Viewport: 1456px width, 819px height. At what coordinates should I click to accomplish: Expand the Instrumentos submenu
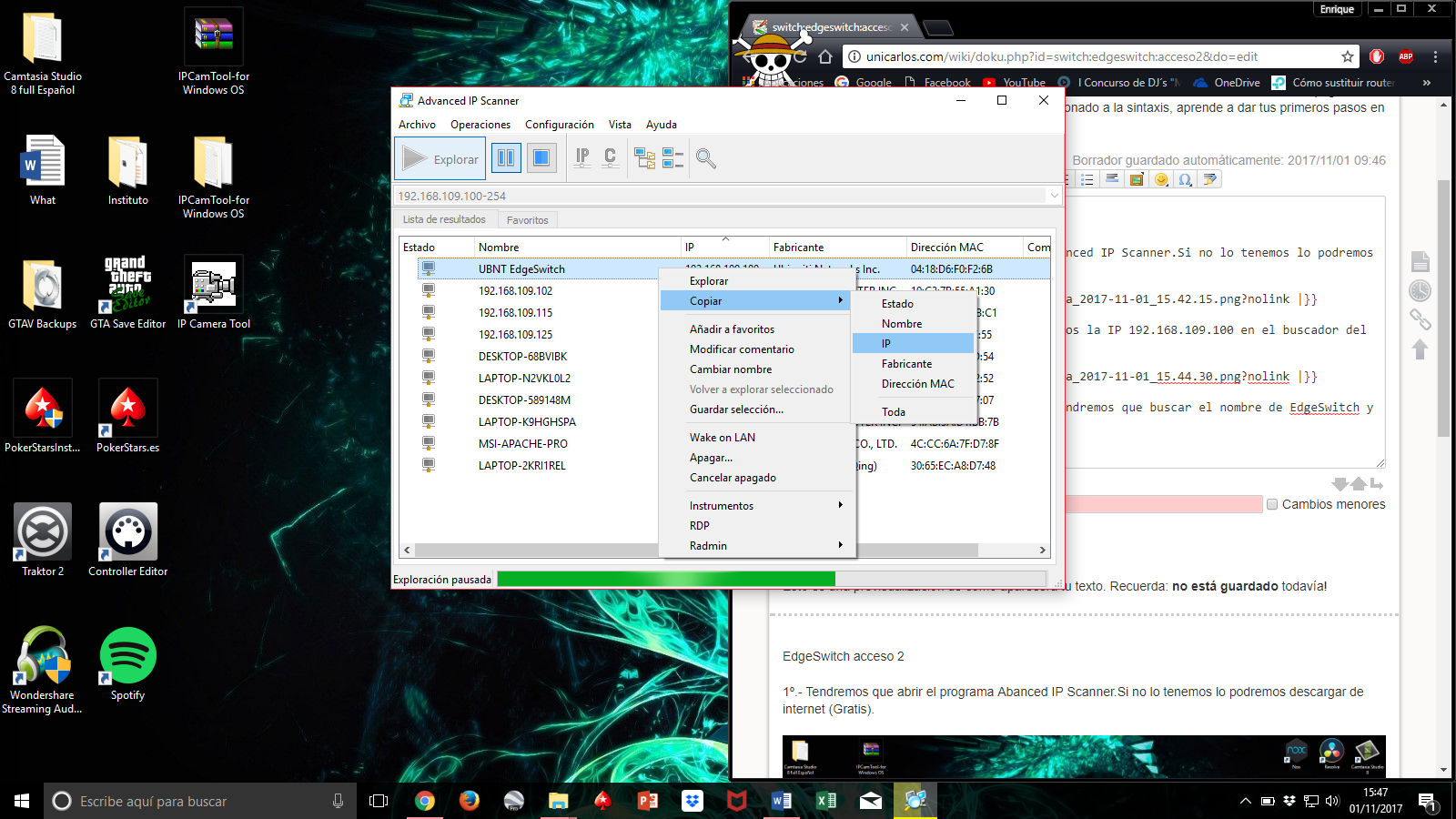tap(755, 506)
